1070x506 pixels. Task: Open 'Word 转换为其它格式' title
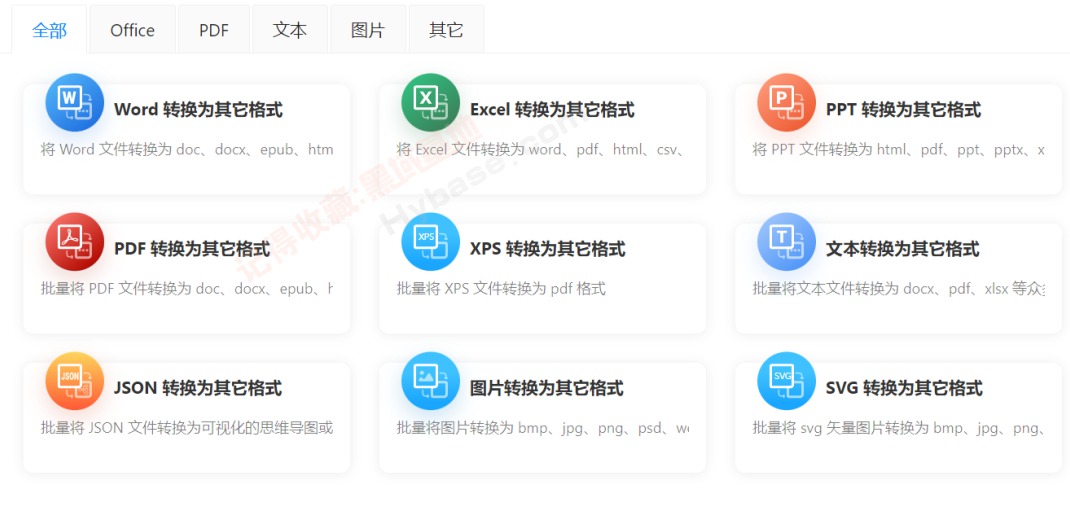click(x=199, y=110)
